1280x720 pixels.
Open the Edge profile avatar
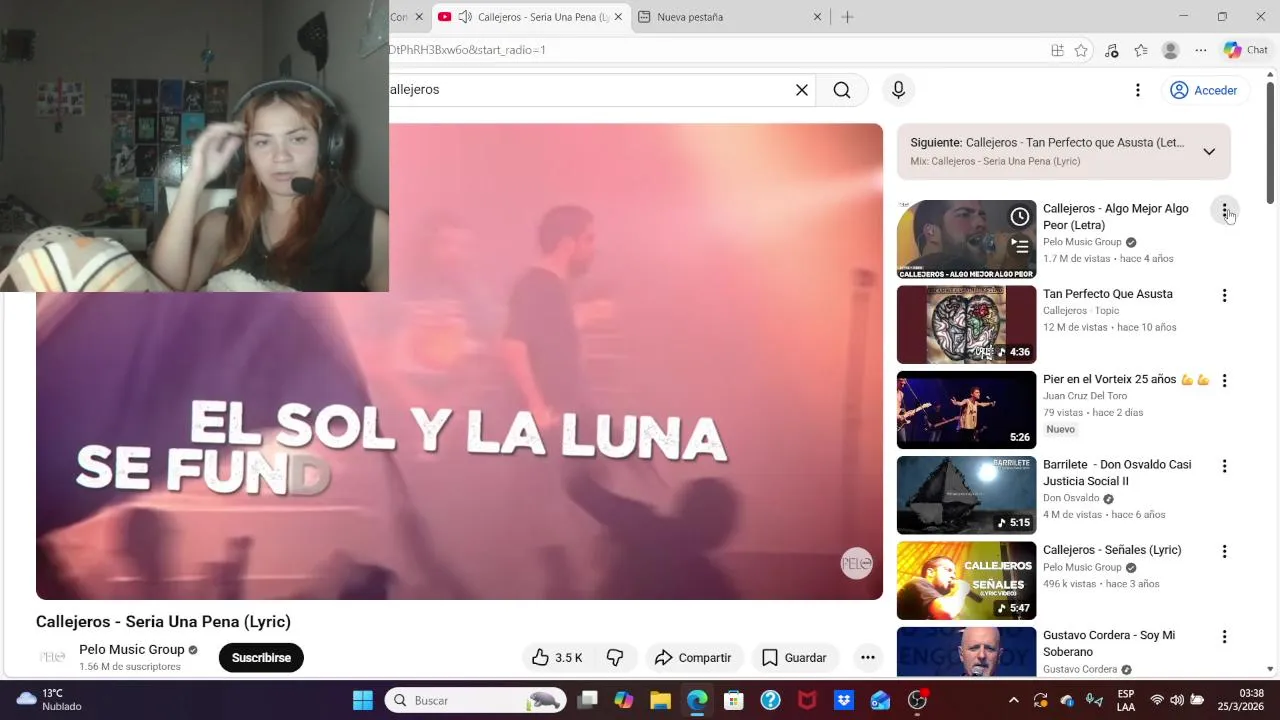coord(1171,50)
